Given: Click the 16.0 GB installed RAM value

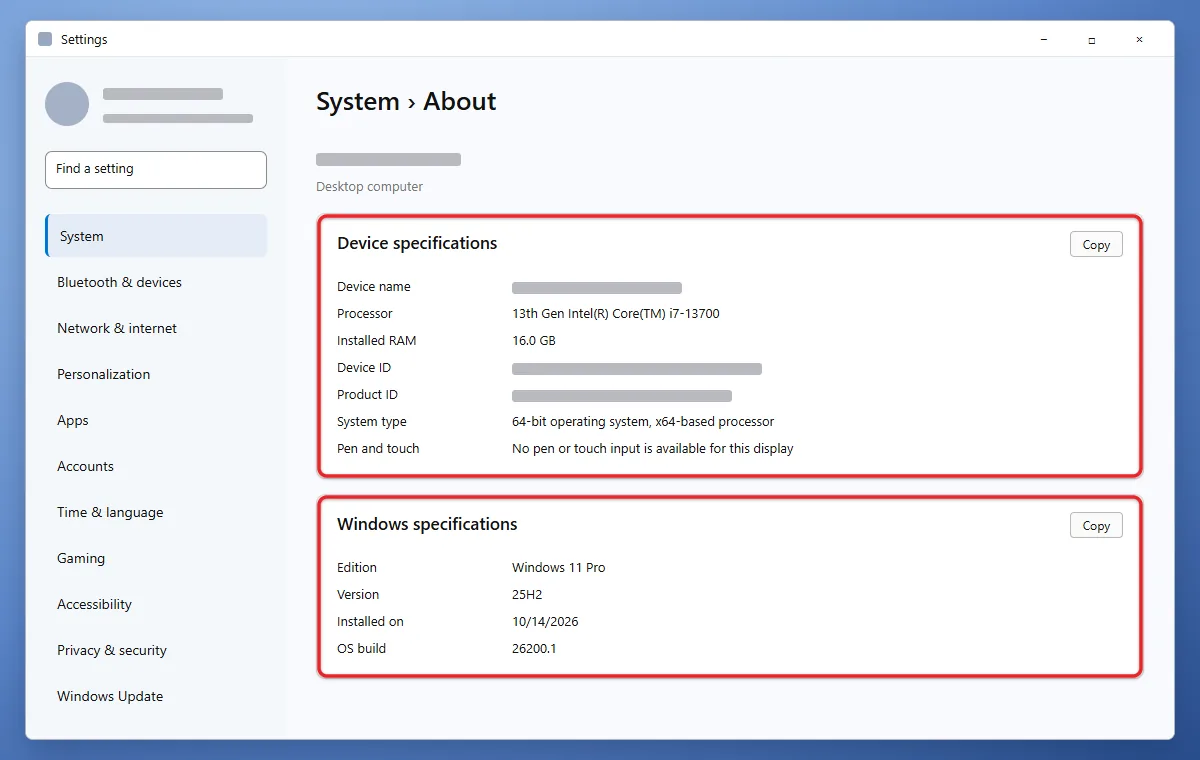Looking at the screenshot, I should click(534, 340).
